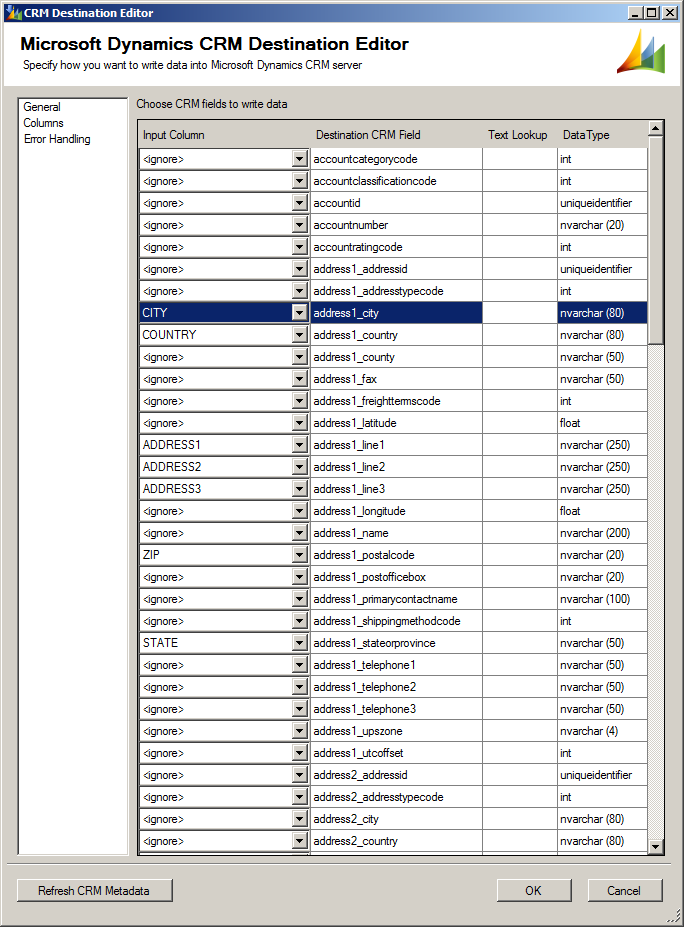Open input dropdown for address1_longitude
Viewport: 684px width, 927px height.
pyautogui.click(x=300, y=511)
